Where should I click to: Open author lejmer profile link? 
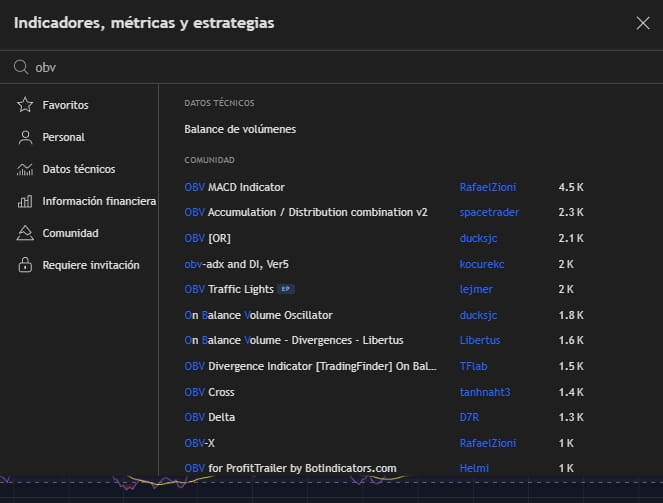point(476,289)
